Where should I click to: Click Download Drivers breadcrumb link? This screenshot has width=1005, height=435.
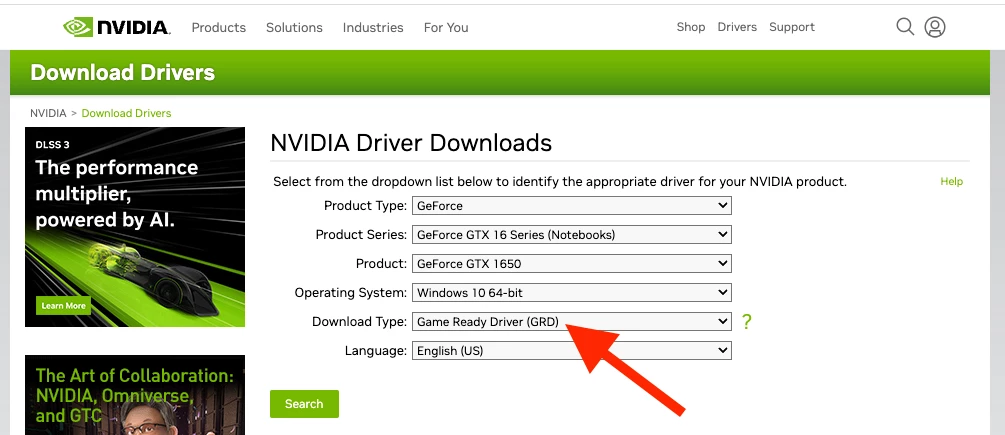coord(126,113)
